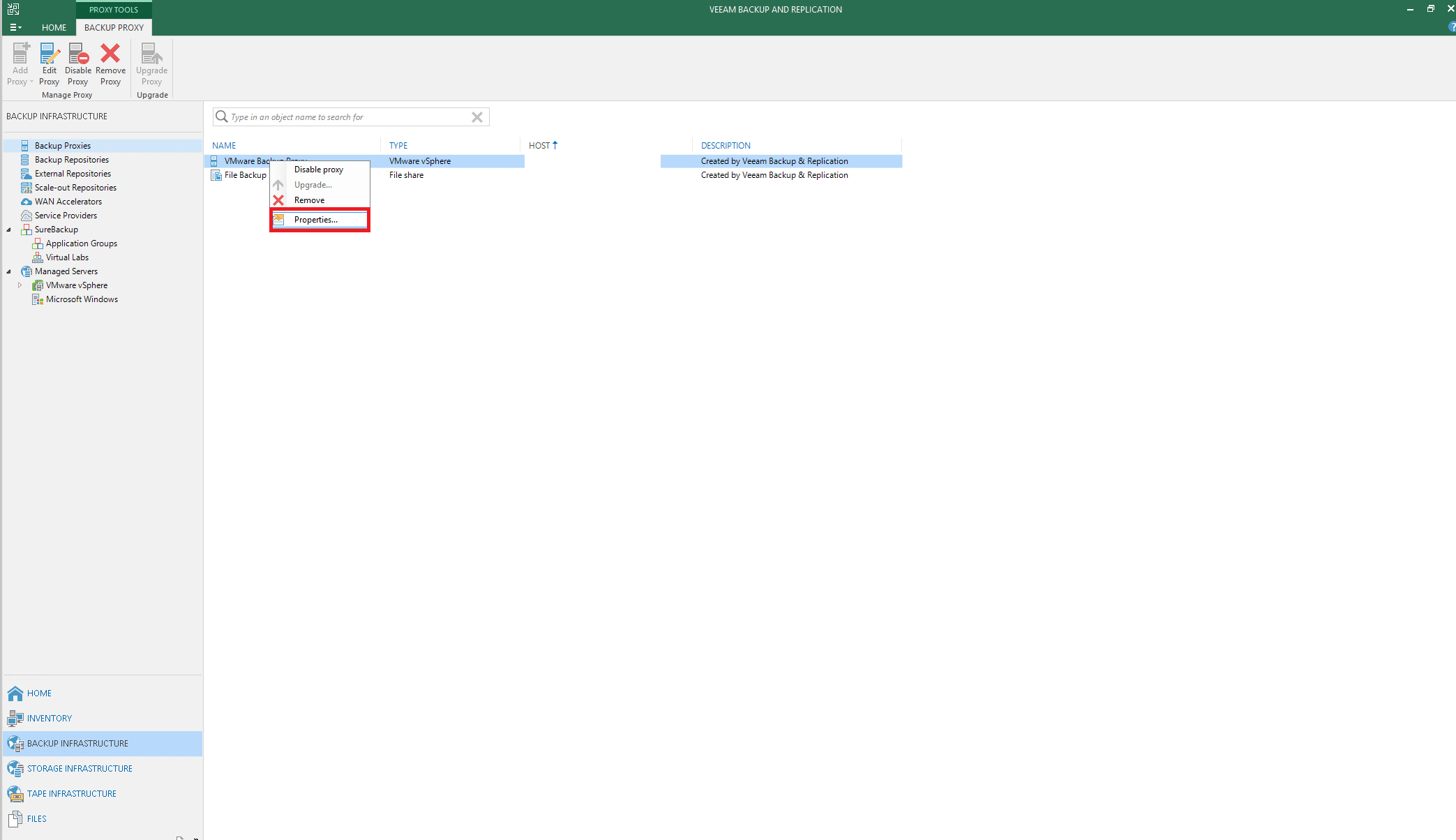Viewport: 1456px width, 840px height.
Task: Click the Add Proxy ribbon icon
Action: point(21,54)
